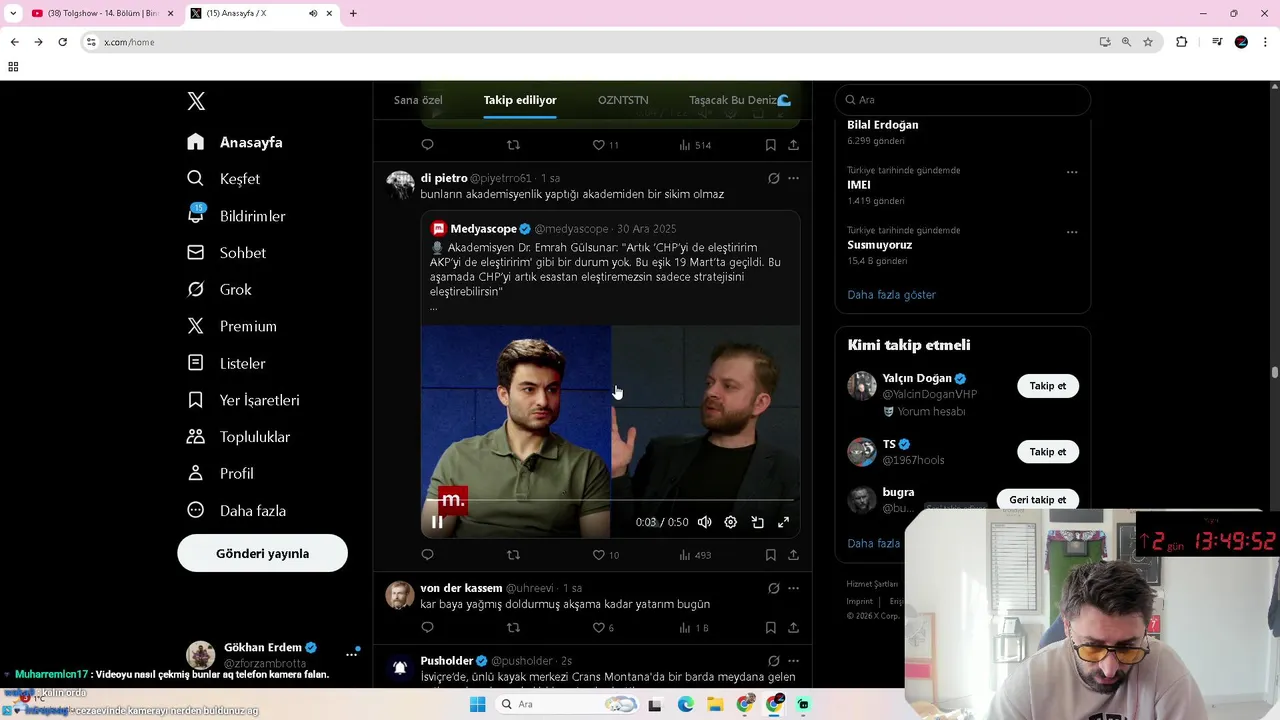The width and height of the screenshot is (1280, 720).
Task: Open Chrome tab search dropdown
Action: [13, 13]
